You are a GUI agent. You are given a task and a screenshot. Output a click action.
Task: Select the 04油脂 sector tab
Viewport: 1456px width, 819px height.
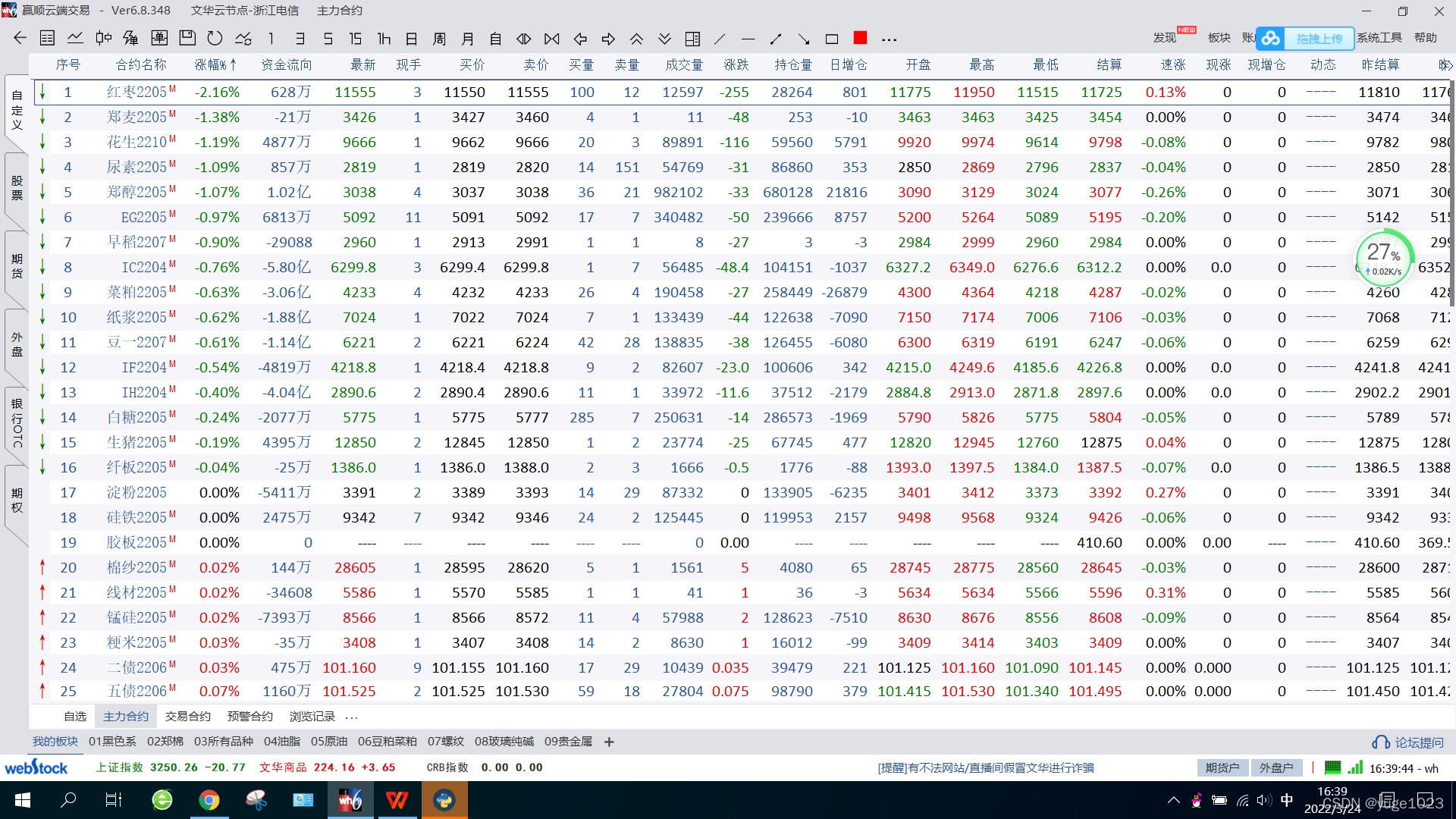pyautogui.click(x=282, y=742)
